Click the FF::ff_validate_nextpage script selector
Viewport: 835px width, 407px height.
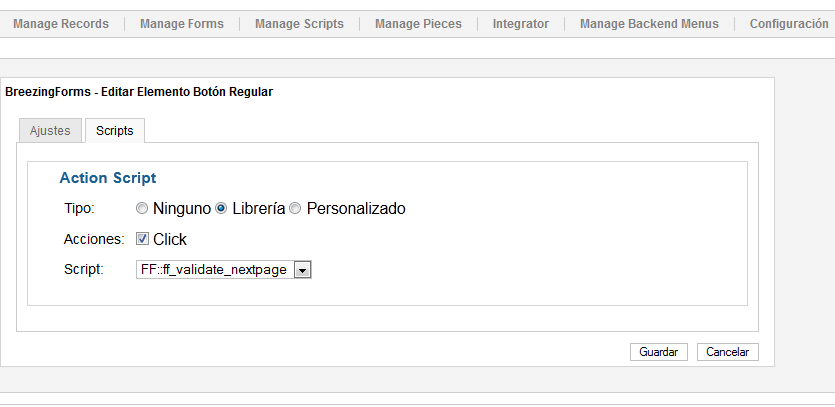224,270
